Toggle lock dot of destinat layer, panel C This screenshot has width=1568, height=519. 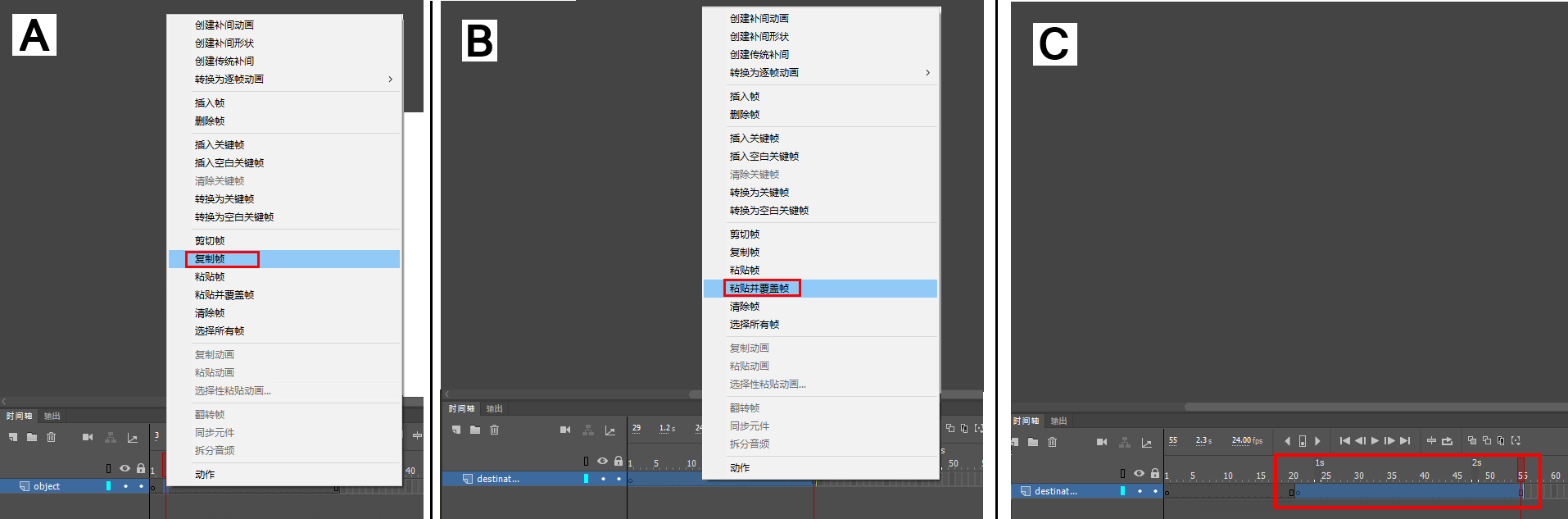pos(1155,491)
